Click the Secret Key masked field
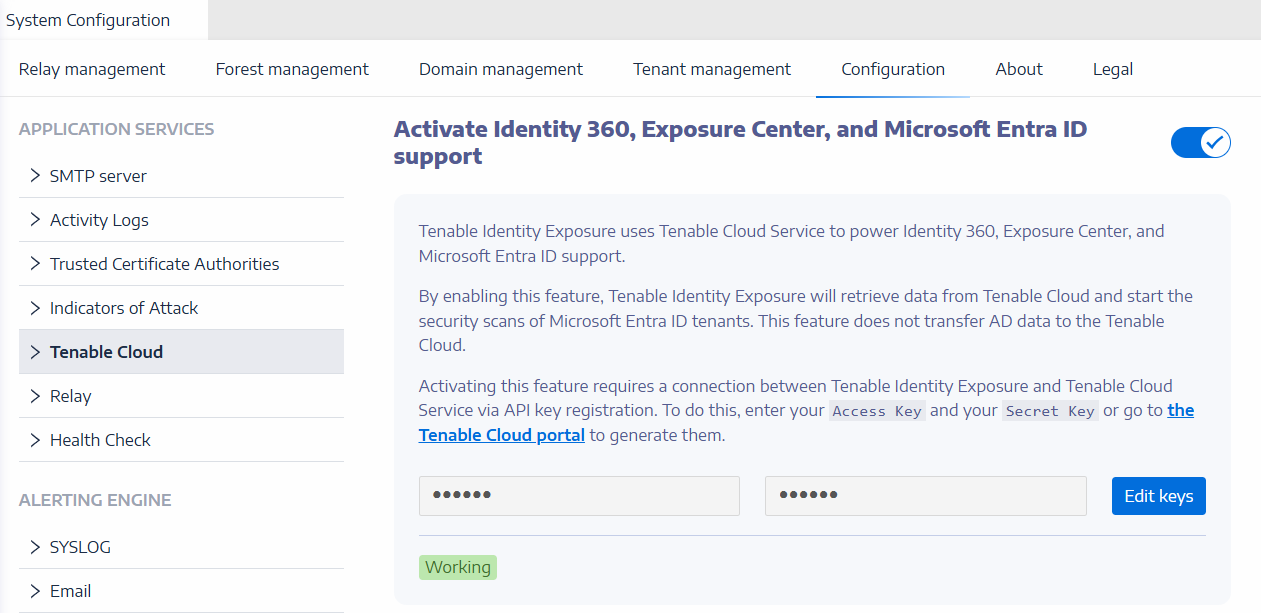1261x613 pixels. [926, 496]
